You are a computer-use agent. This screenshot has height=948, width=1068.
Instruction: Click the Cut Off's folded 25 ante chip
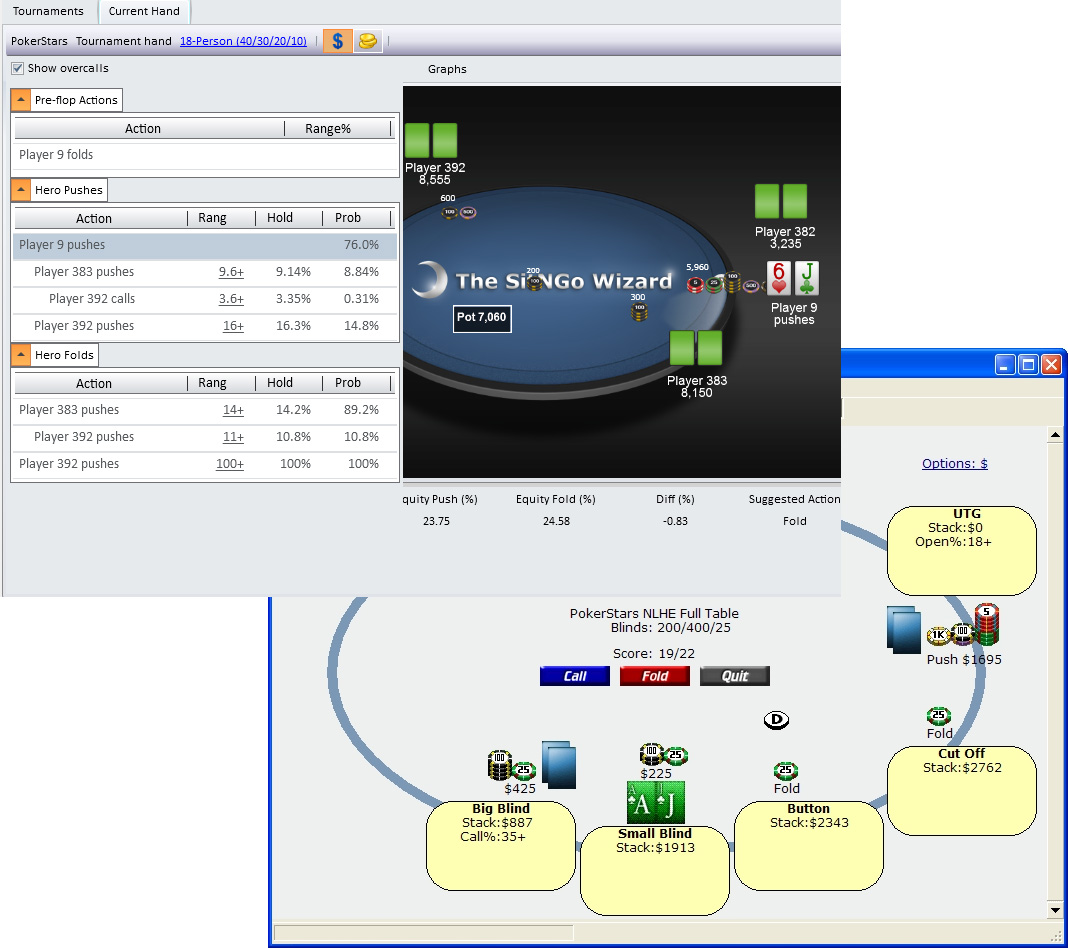[x=939, y=715]
